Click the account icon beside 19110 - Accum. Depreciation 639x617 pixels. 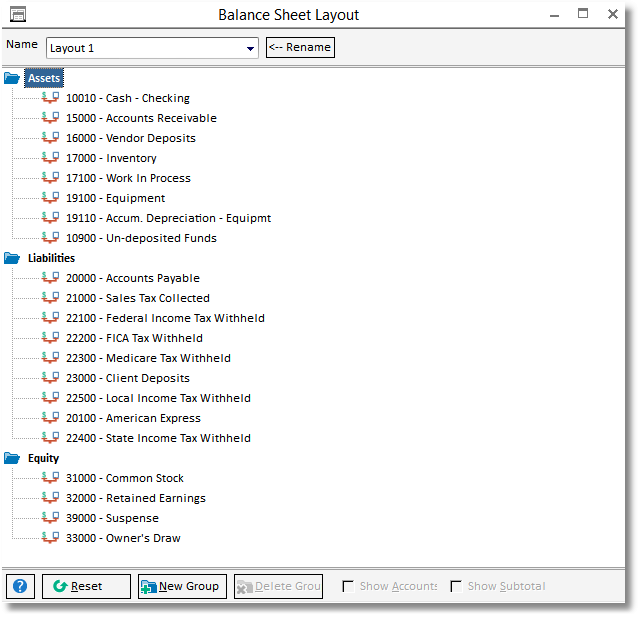(51, 218)
